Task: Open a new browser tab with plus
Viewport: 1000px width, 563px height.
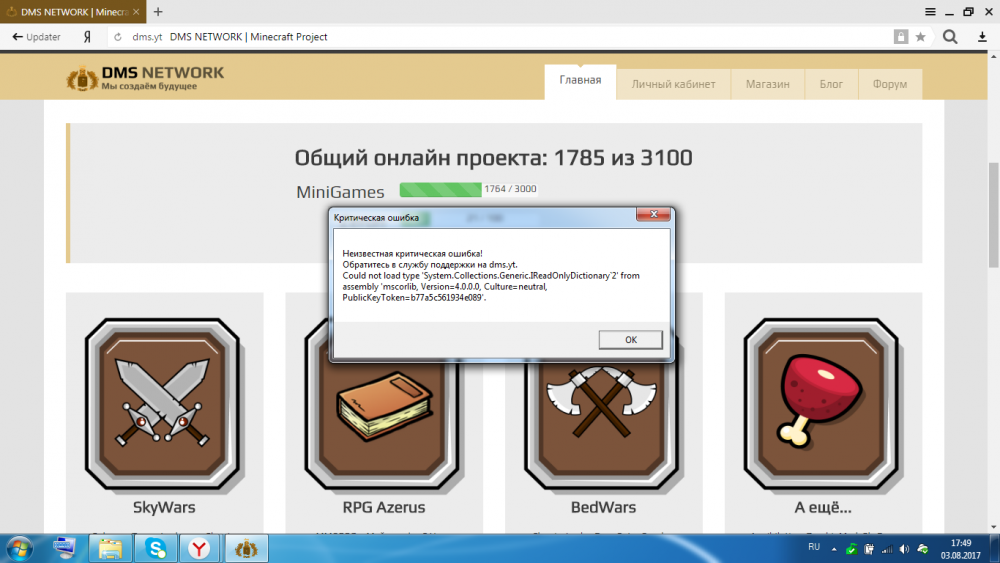Action: (x=158, y=11)
